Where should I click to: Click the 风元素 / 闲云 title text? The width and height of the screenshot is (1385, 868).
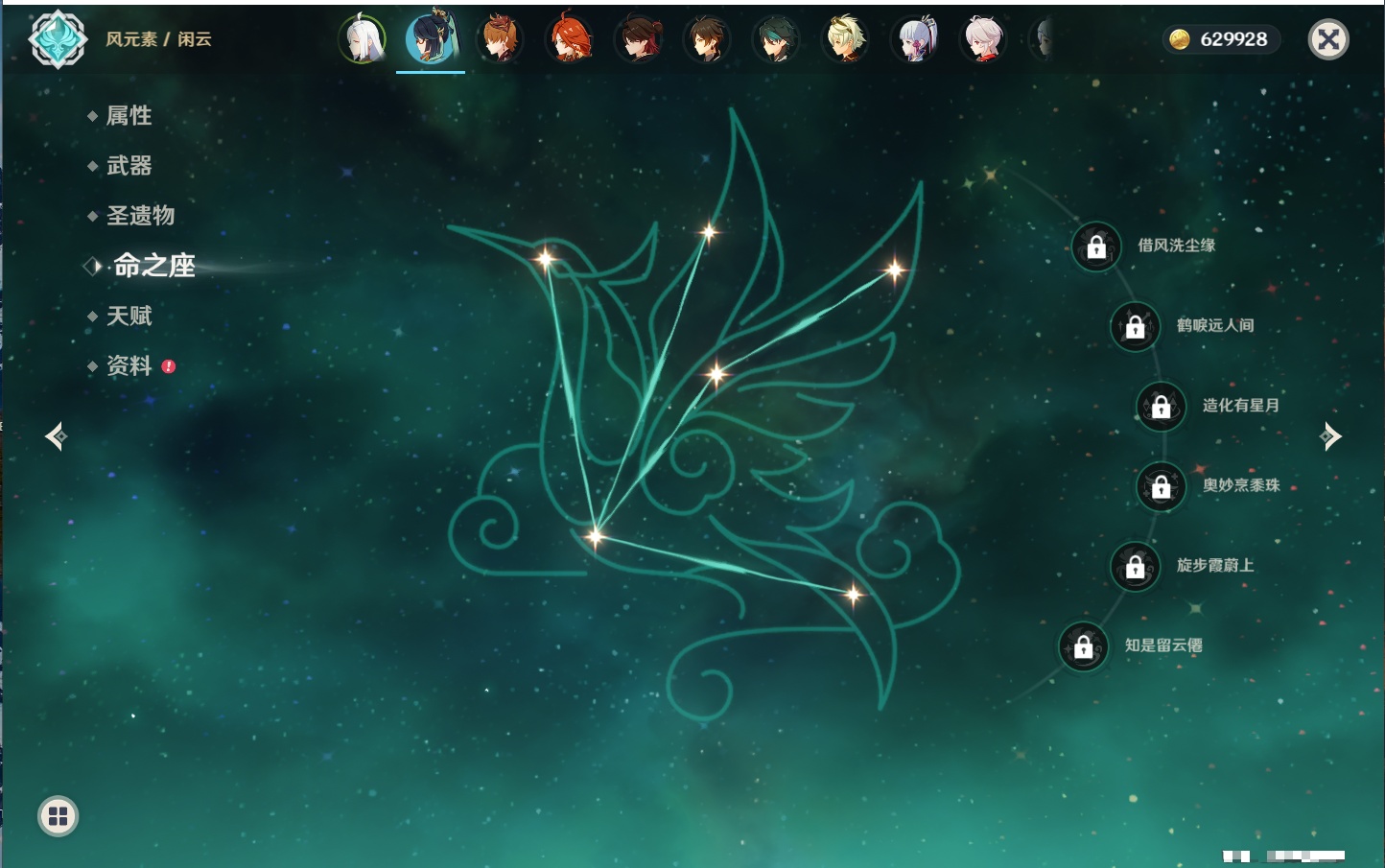point(158,39)
